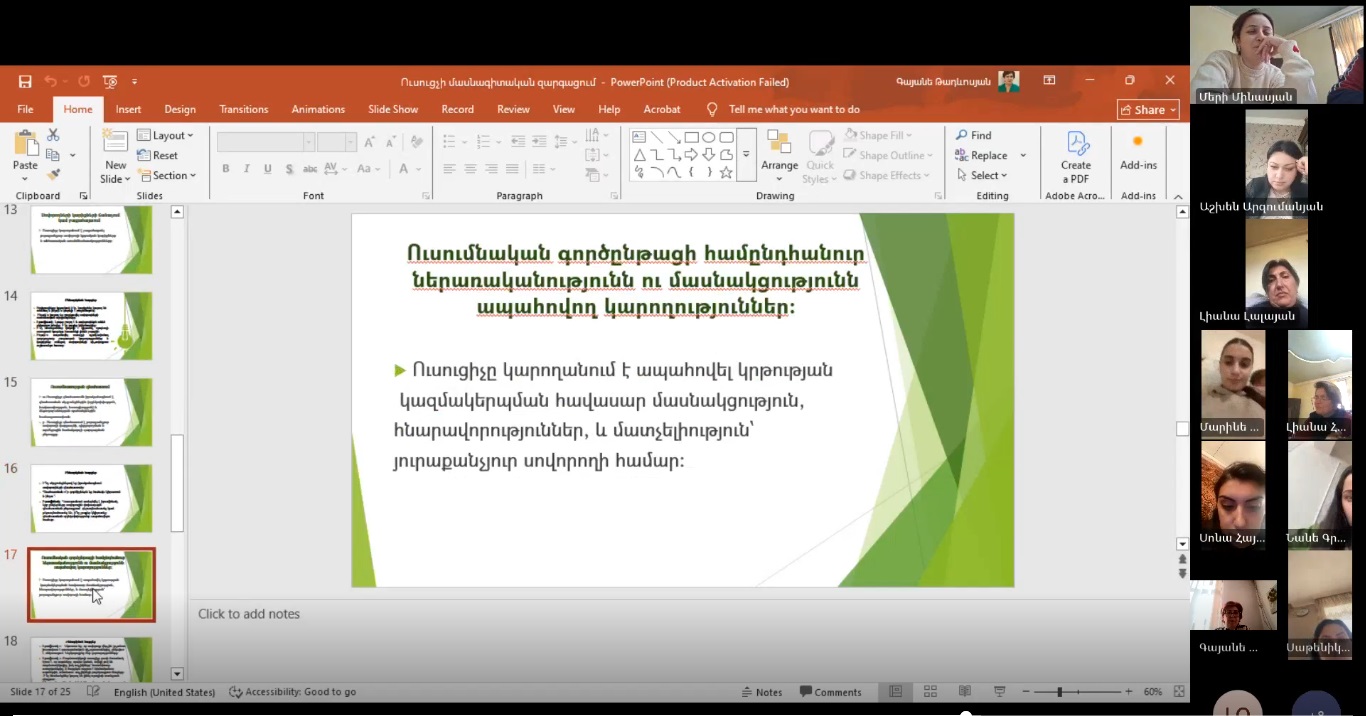This screenshot has height=716, width=1366.
Task: Start slide show from status bar icon
Action: (x=999, y=692)
